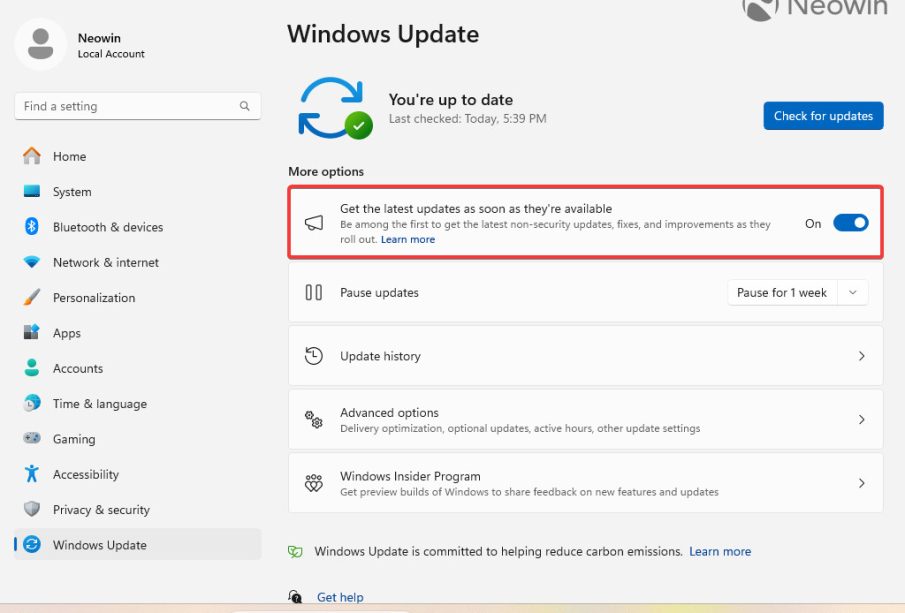Viewport: 905px width, 613px height.
Task: Click the Gaming controller icon
Action: (x=32, y=439)
